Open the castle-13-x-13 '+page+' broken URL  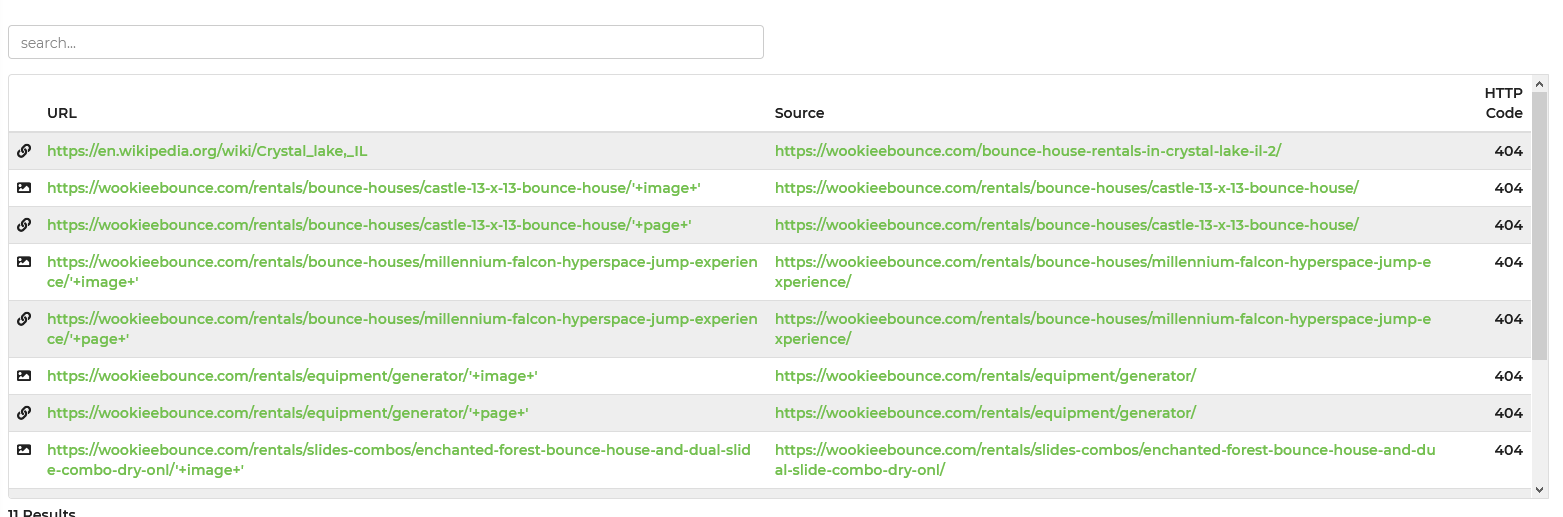coord(369,225)
